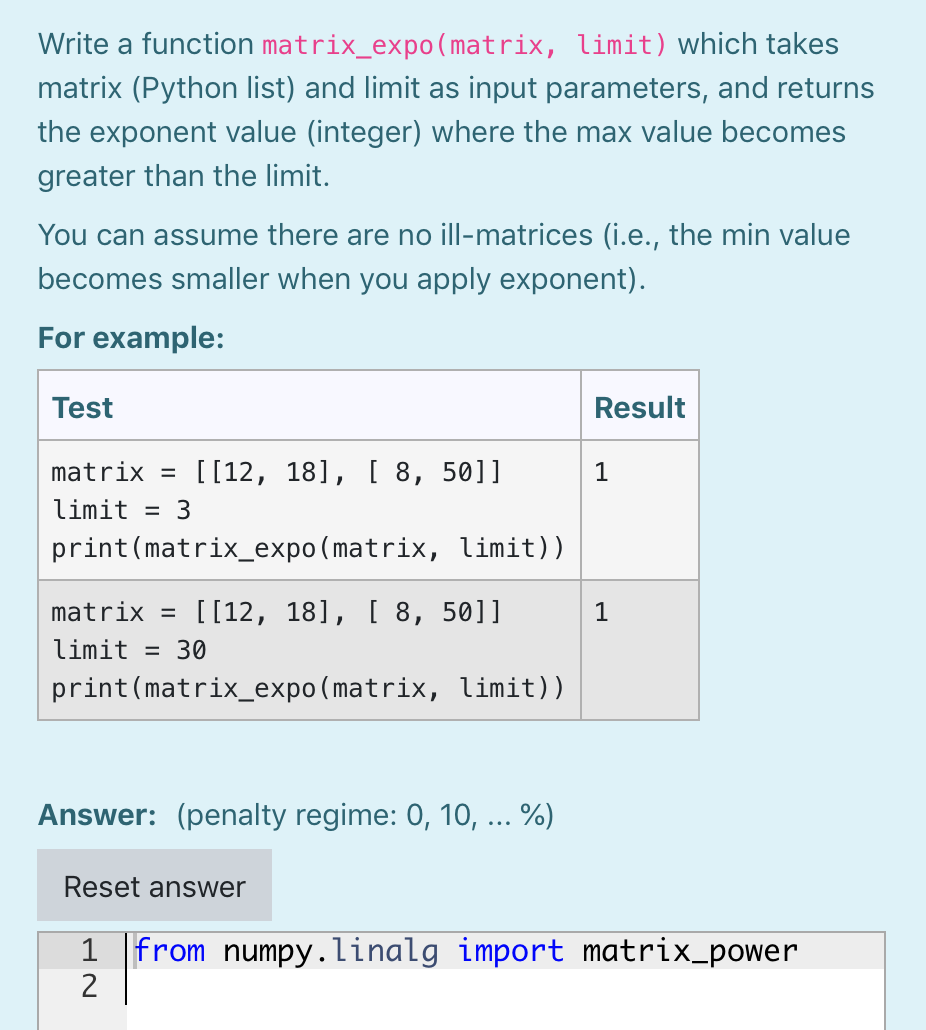Click the first test case code cell
The width and height of the screenshot is (926, 1030).
308,510
